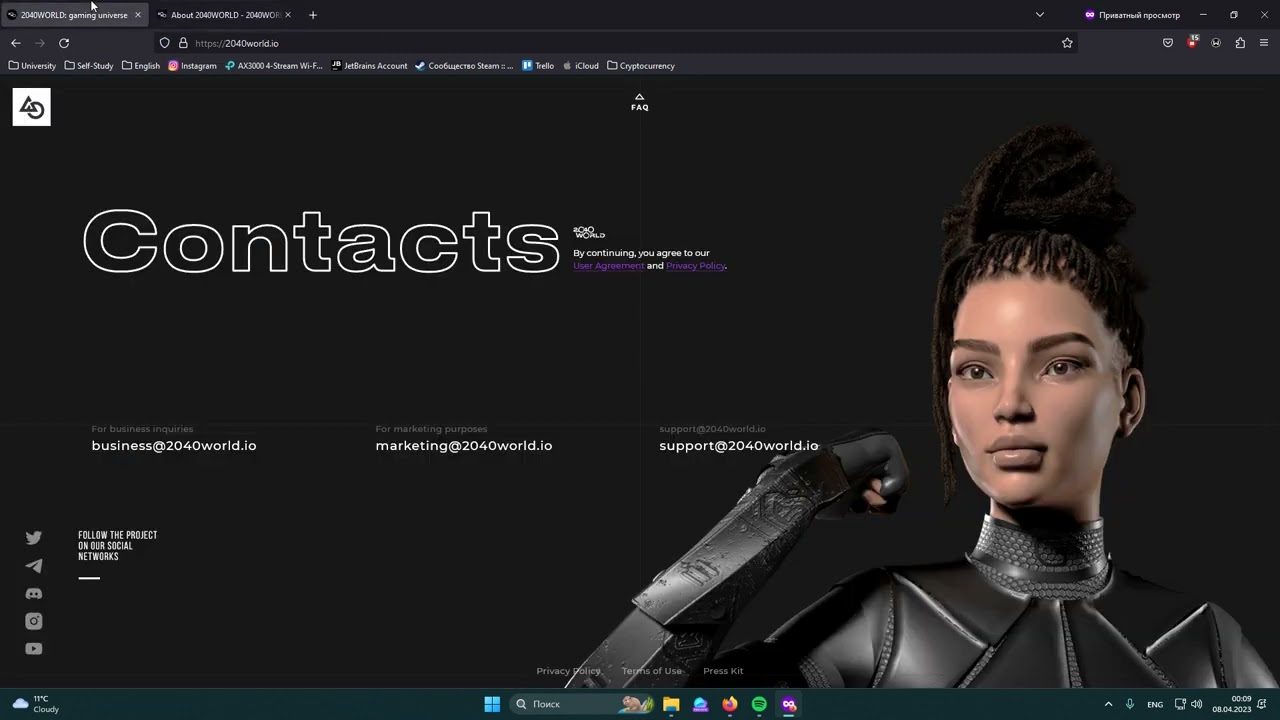Open the taskbar clock and calendar
Image resolution: width=1280 pixels, height=720 pixels.
point(1232,704)
